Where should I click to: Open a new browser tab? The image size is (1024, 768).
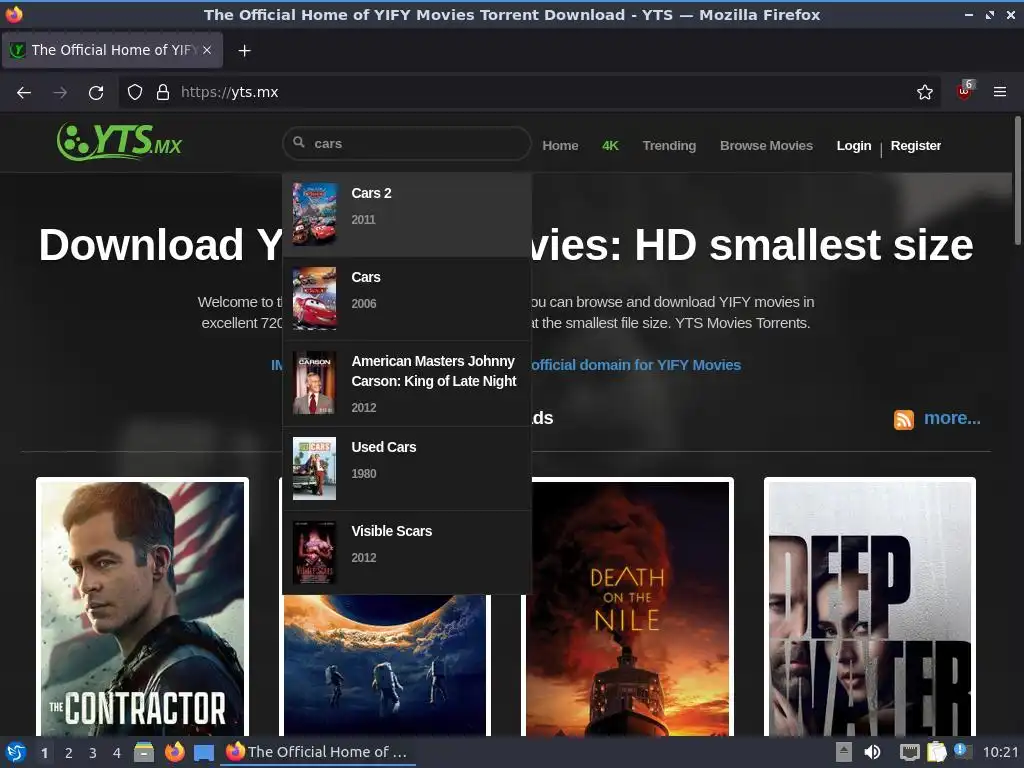[244, 50]
